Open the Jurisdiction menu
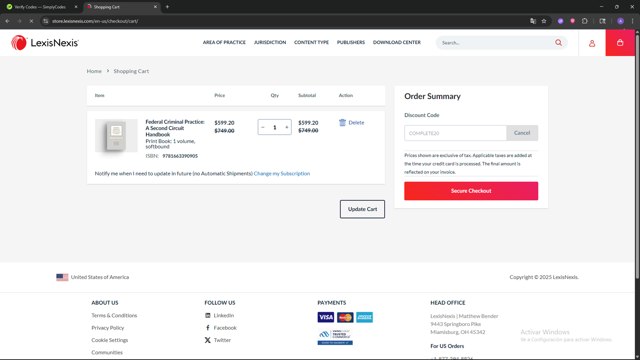This screenshot has width=640, height=360. pos(270,42)
